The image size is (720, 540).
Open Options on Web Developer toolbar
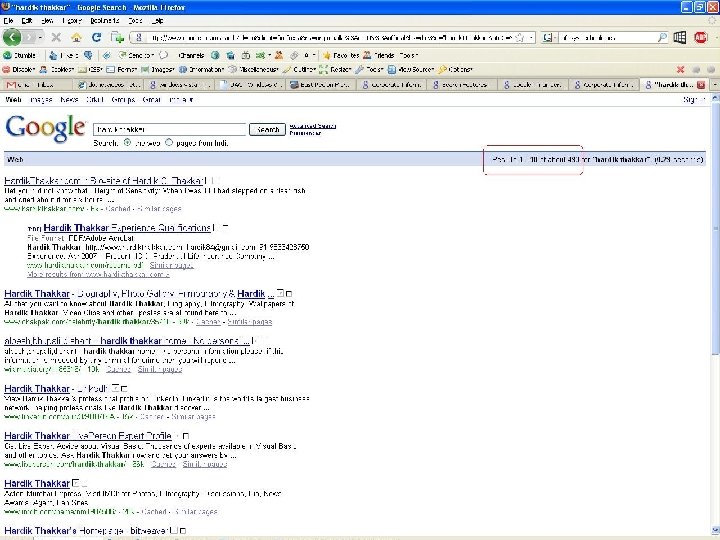click(x=456, y=69)
